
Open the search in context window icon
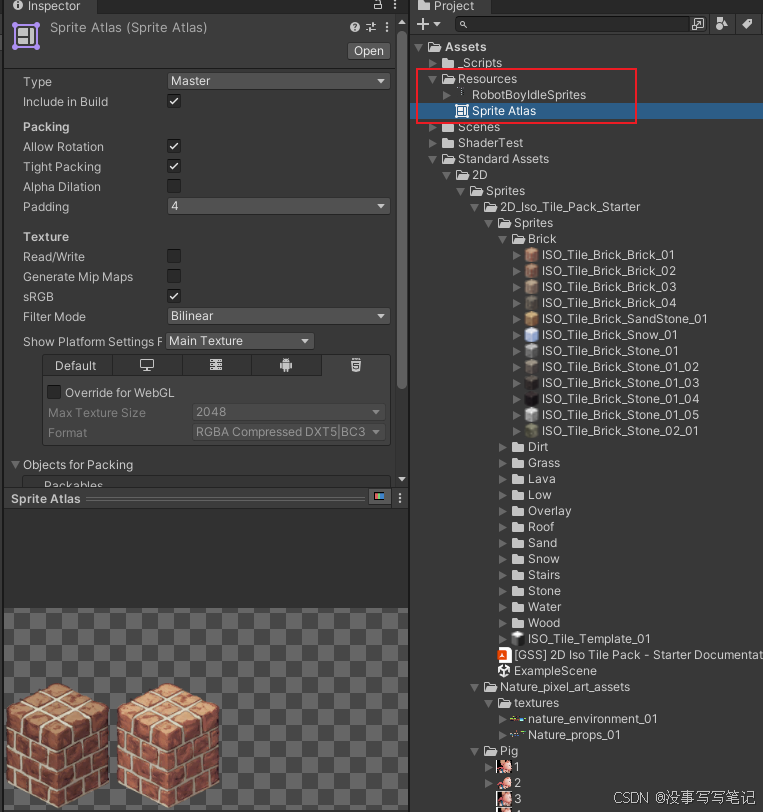point(698,24)
